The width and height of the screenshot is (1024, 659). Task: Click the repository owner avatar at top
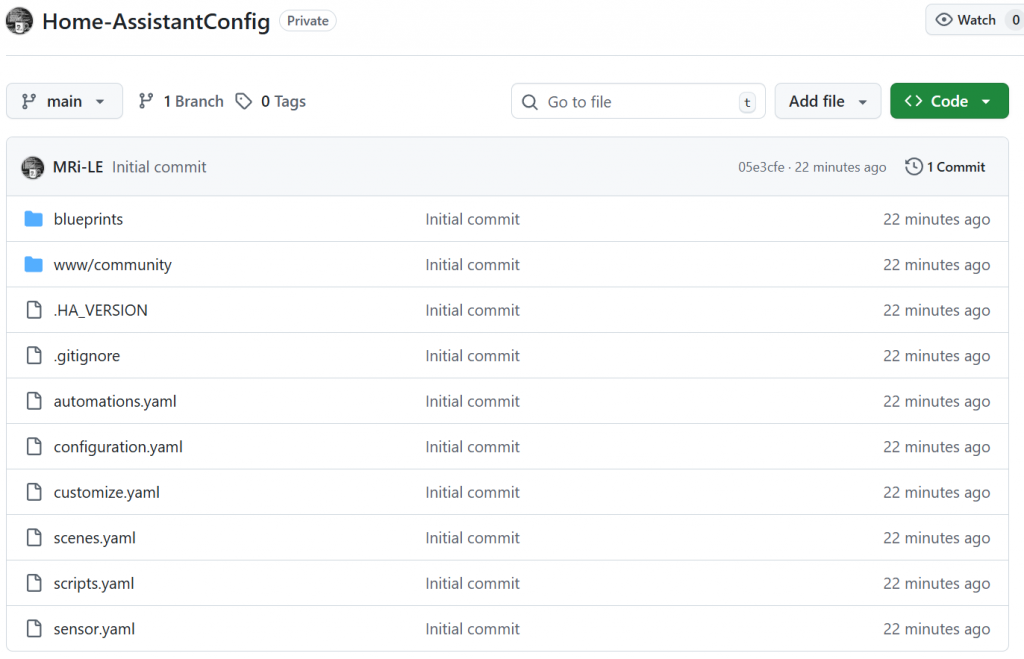19,21
